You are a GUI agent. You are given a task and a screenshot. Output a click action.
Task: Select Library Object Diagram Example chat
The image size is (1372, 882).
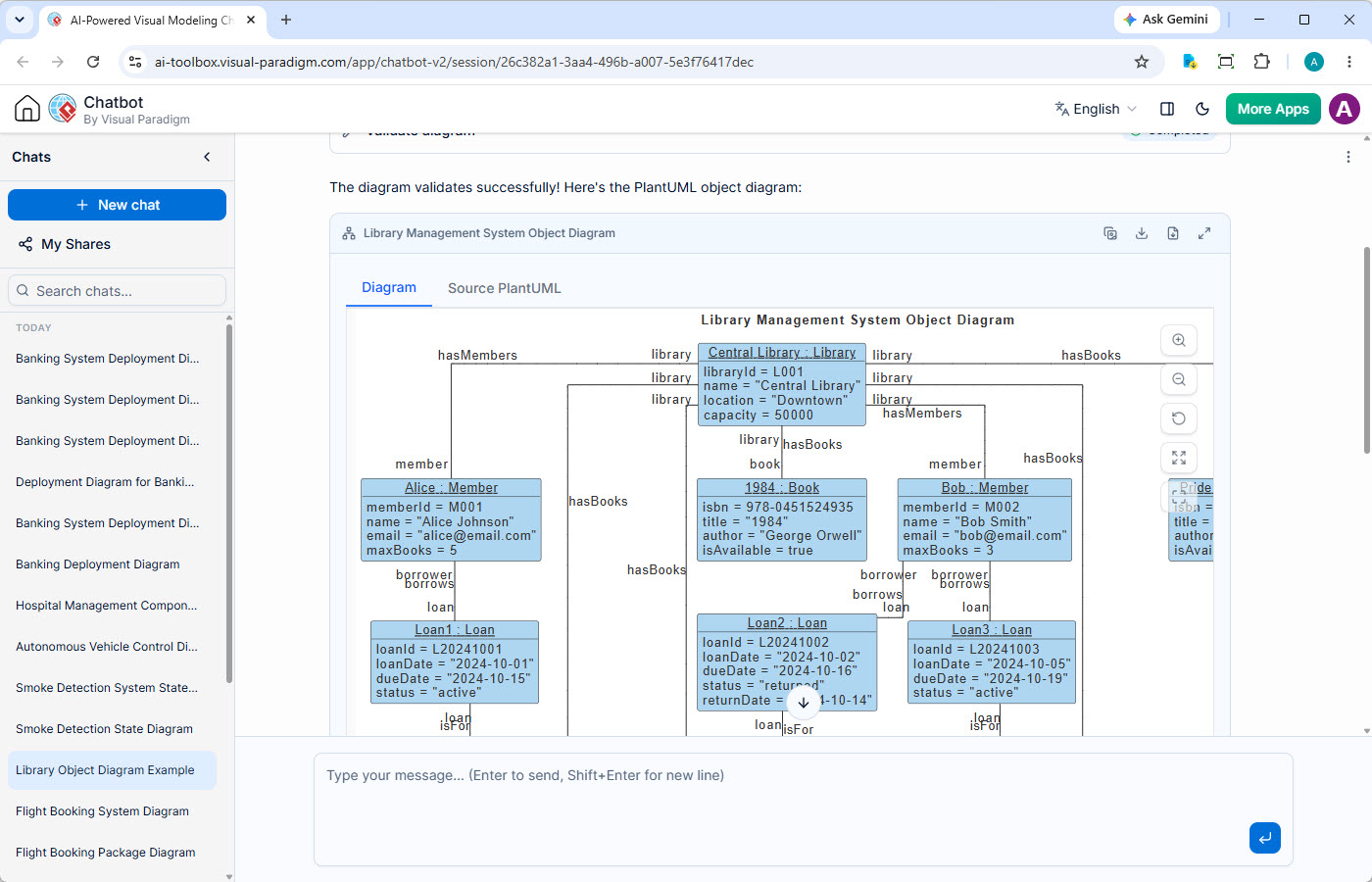(112, 770)
